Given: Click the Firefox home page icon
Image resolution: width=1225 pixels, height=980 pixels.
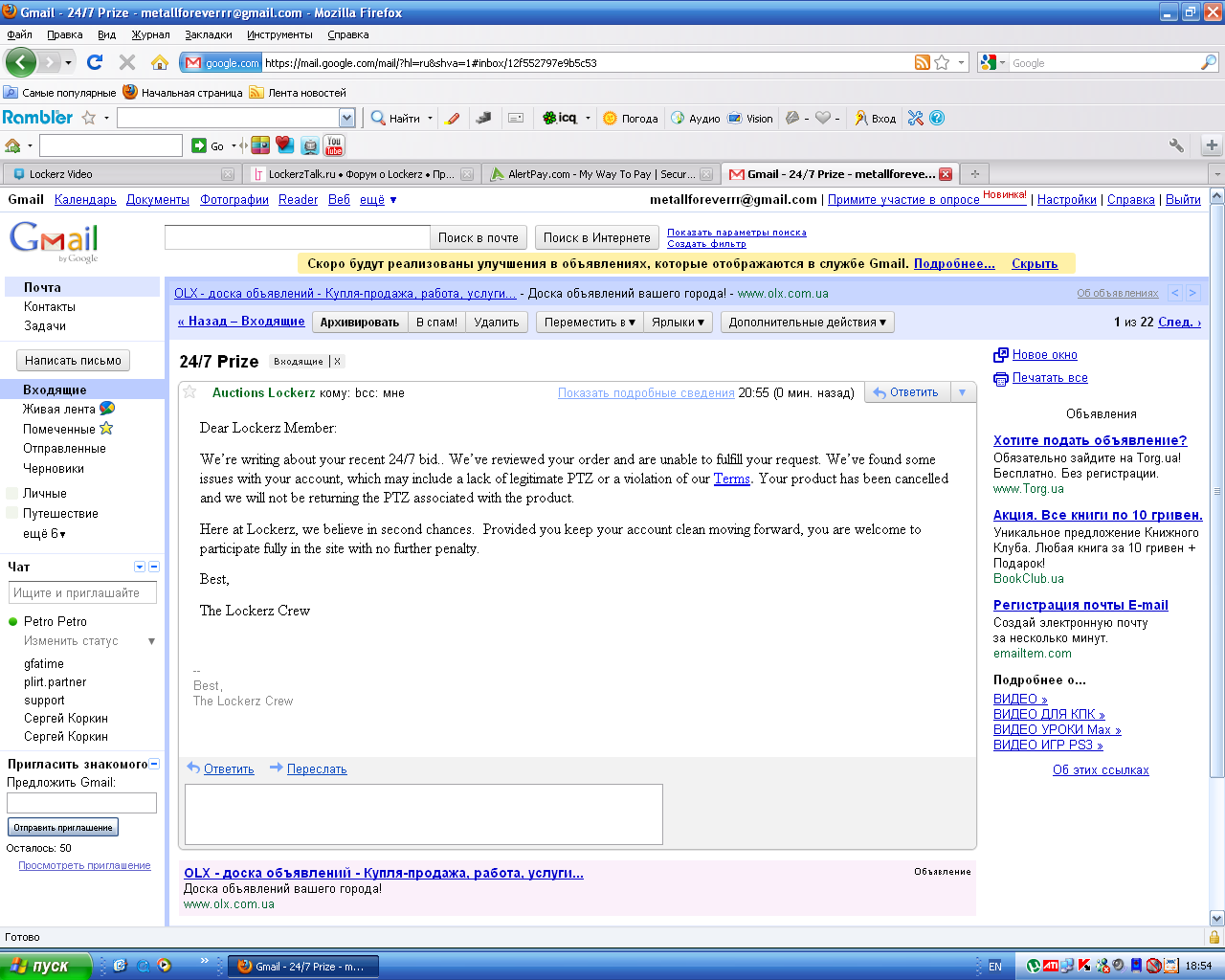Looking at the screenshot, I should (160, 62).
